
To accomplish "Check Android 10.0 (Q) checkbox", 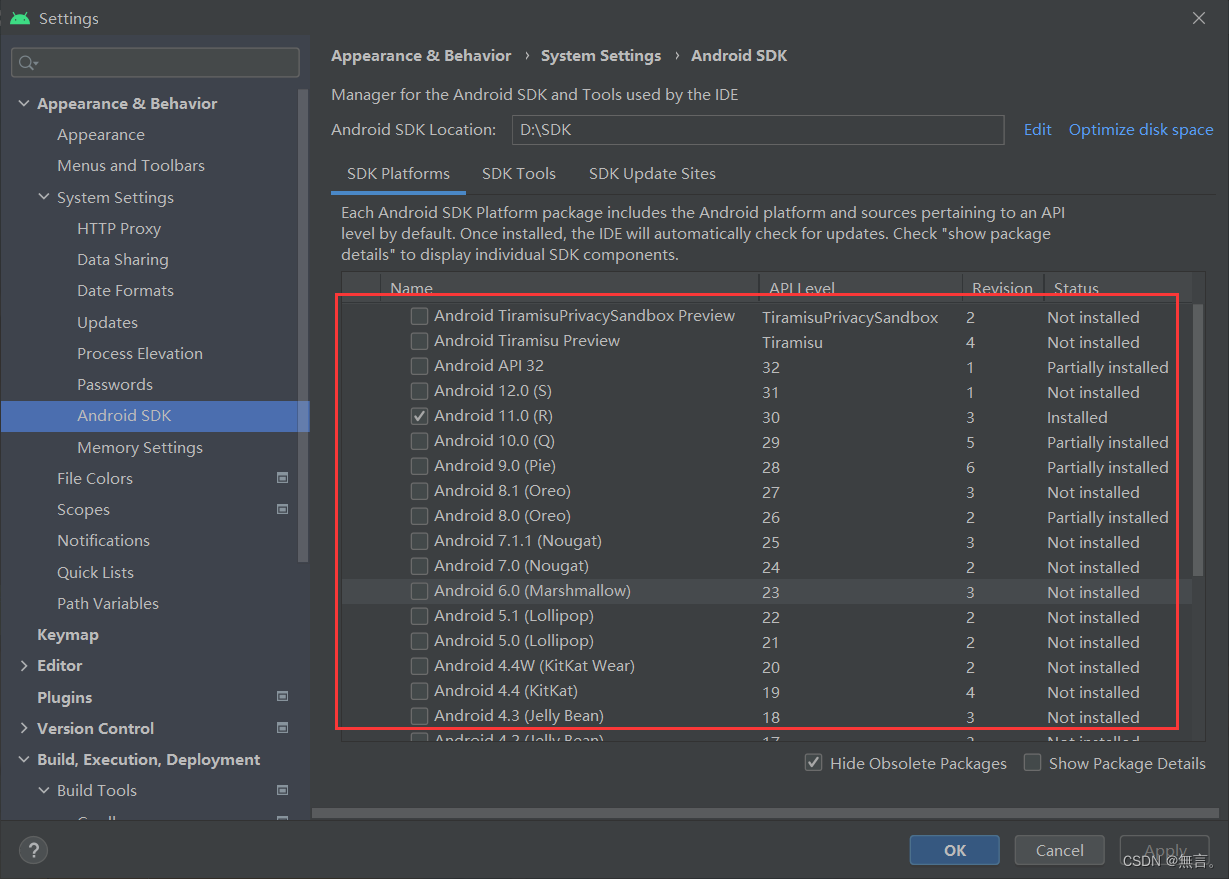I will tap(420, 441).
